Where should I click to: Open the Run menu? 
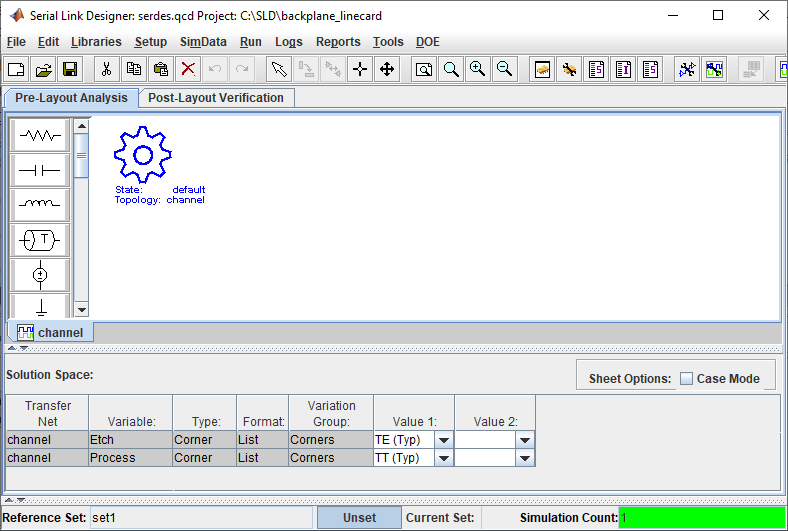click(251, 42)
